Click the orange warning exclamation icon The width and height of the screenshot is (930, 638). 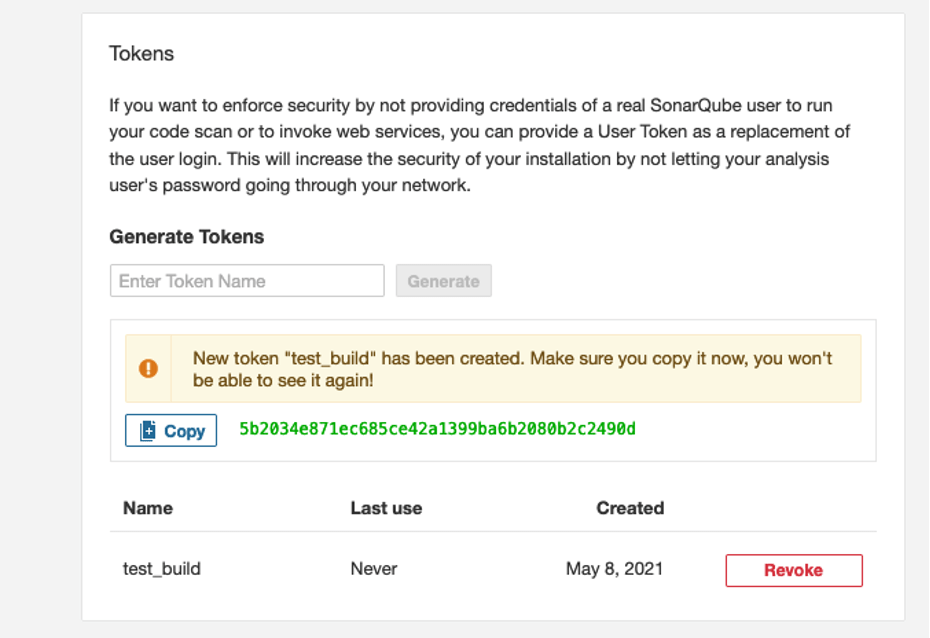(x=148, y=368)
